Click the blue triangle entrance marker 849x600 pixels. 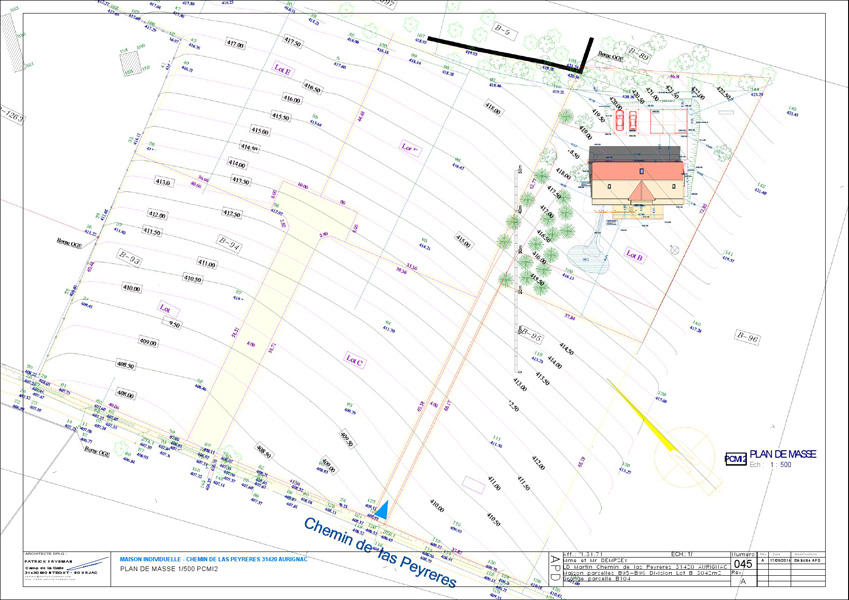[x=383, y=507]
